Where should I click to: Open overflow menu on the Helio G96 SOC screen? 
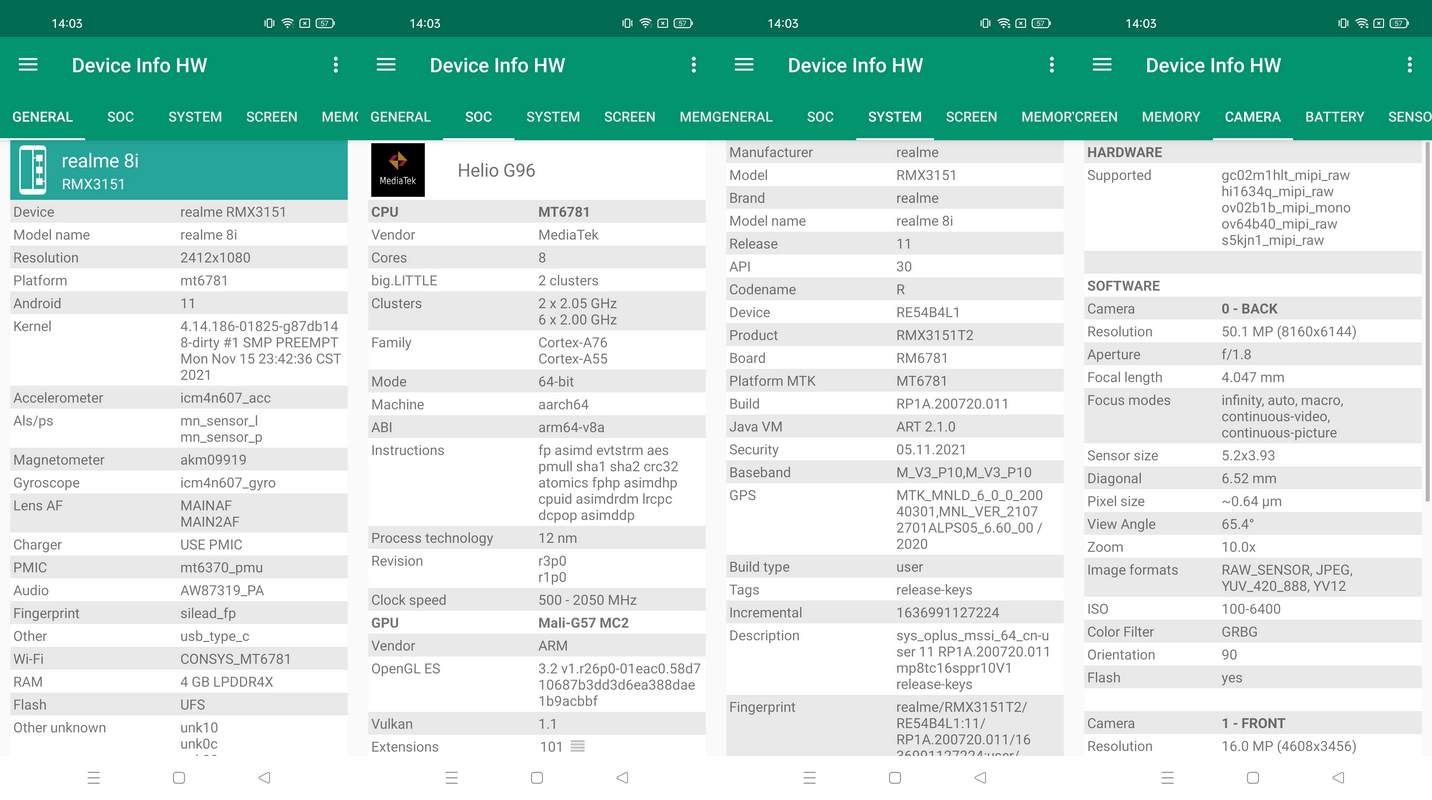click(694, 65)
